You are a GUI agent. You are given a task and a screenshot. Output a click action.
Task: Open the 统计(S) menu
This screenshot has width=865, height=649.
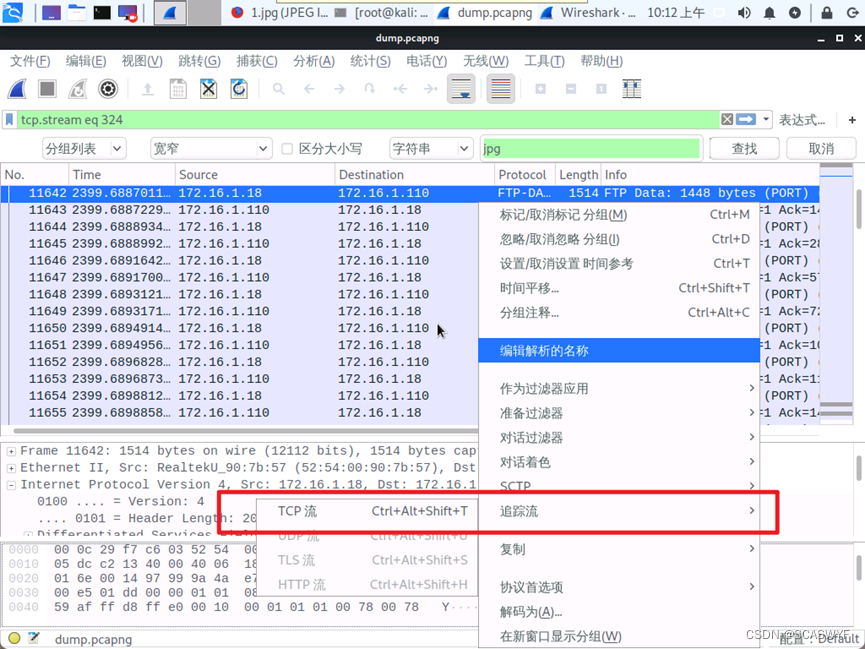tap(370, 61)
